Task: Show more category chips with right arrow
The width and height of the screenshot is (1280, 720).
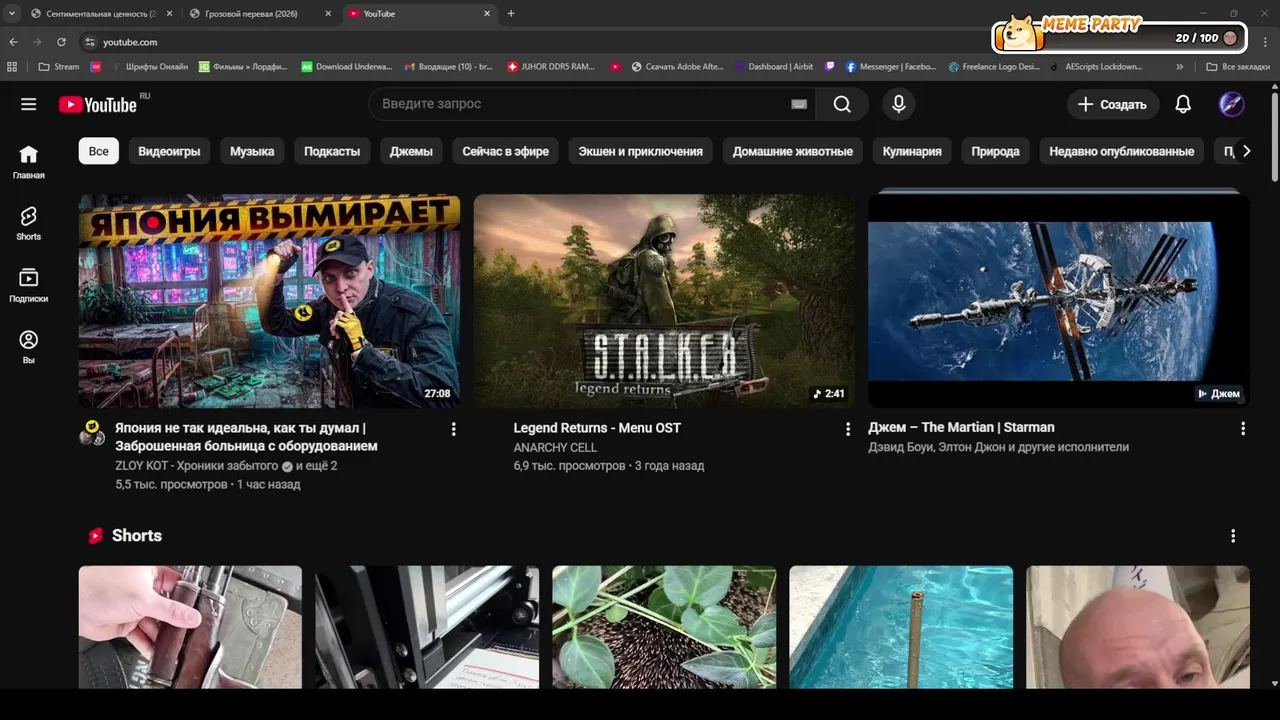Action: pos(1246,151)
